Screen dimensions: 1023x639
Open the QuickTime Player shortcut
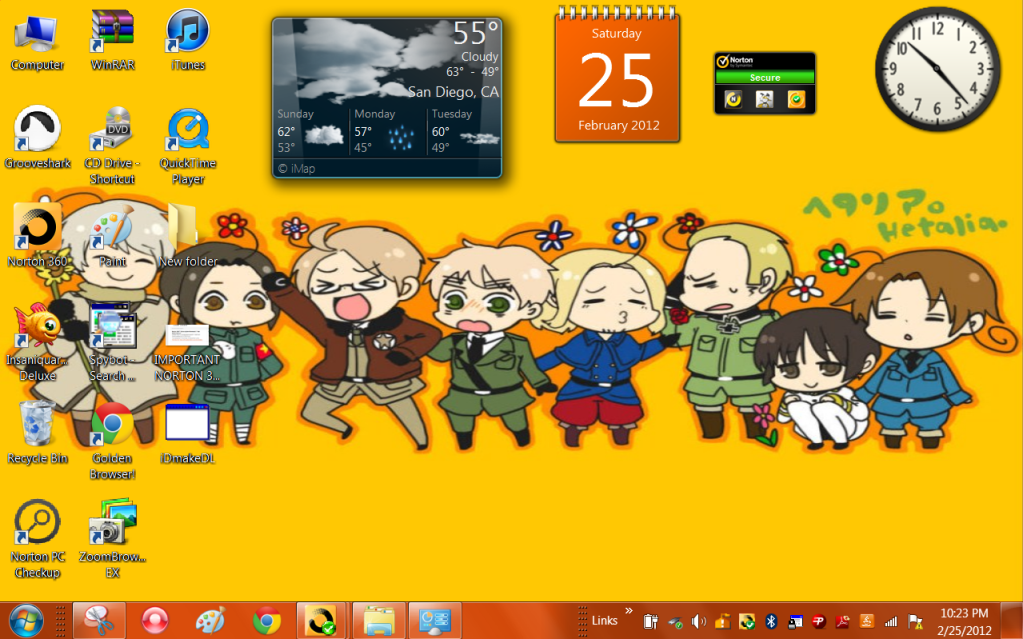[188, 146]
